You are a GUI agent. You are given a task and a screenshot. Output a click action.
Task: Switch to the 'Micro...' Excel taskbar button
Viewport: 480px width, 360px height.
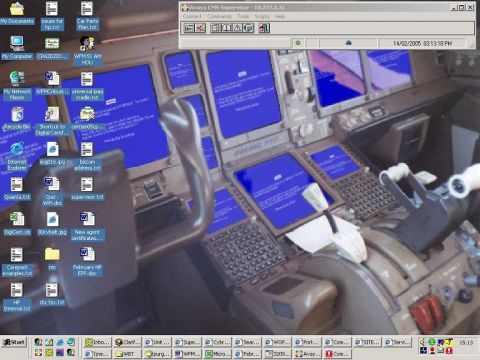pyautogui.click(x=217, y=354)
